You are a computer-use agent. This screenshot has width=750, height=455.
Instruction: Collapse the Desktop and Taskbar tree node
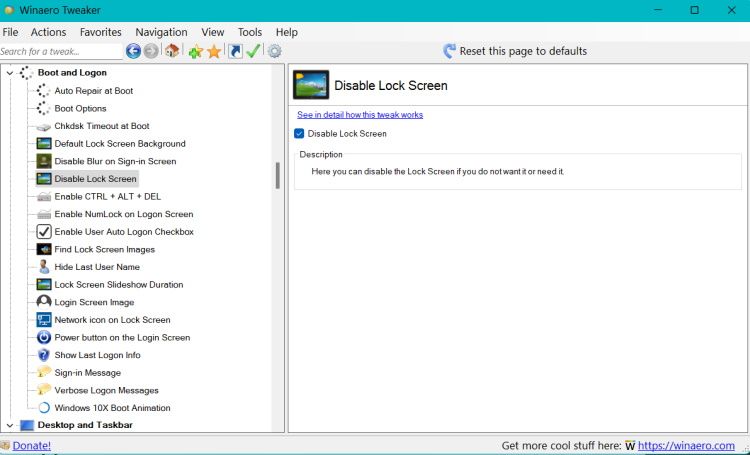10,425
